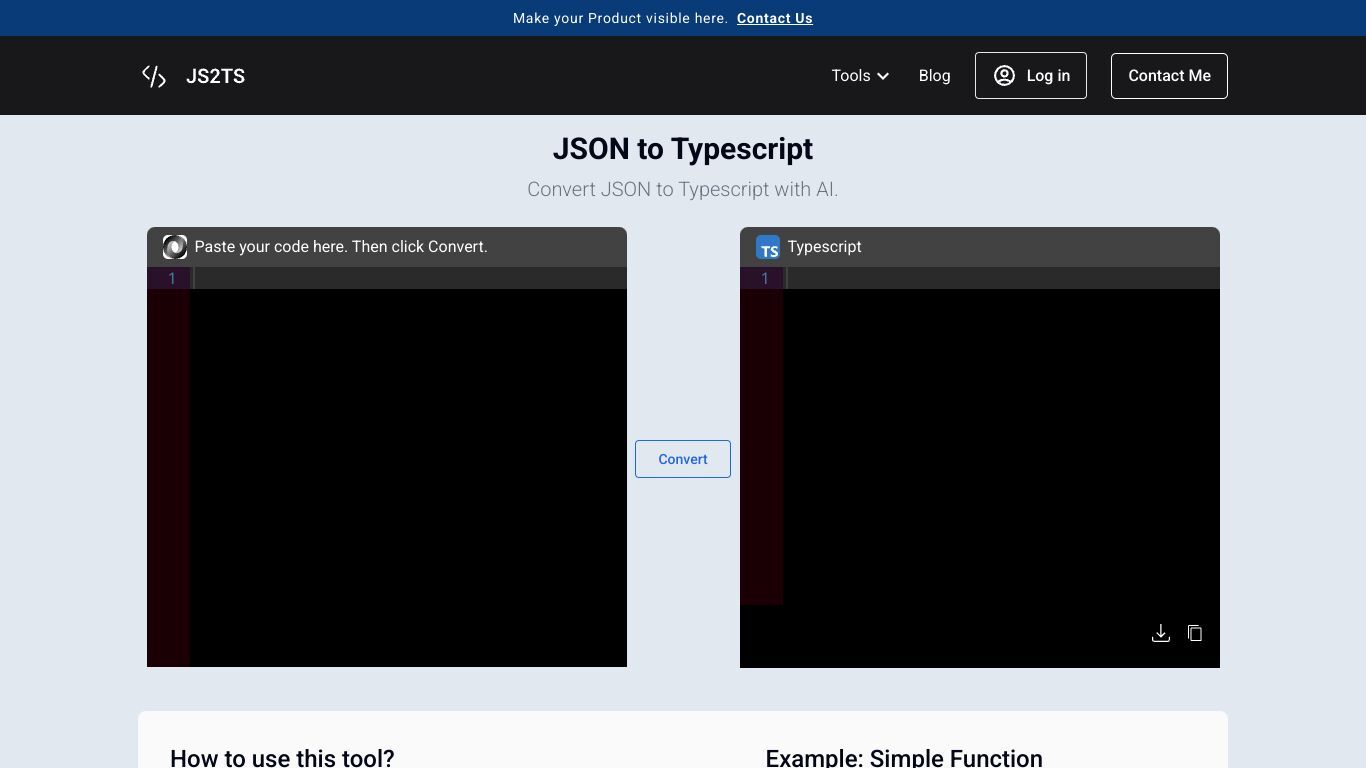
Task: Click the 'Paste your code here' header text
Action: pos(341,247)
